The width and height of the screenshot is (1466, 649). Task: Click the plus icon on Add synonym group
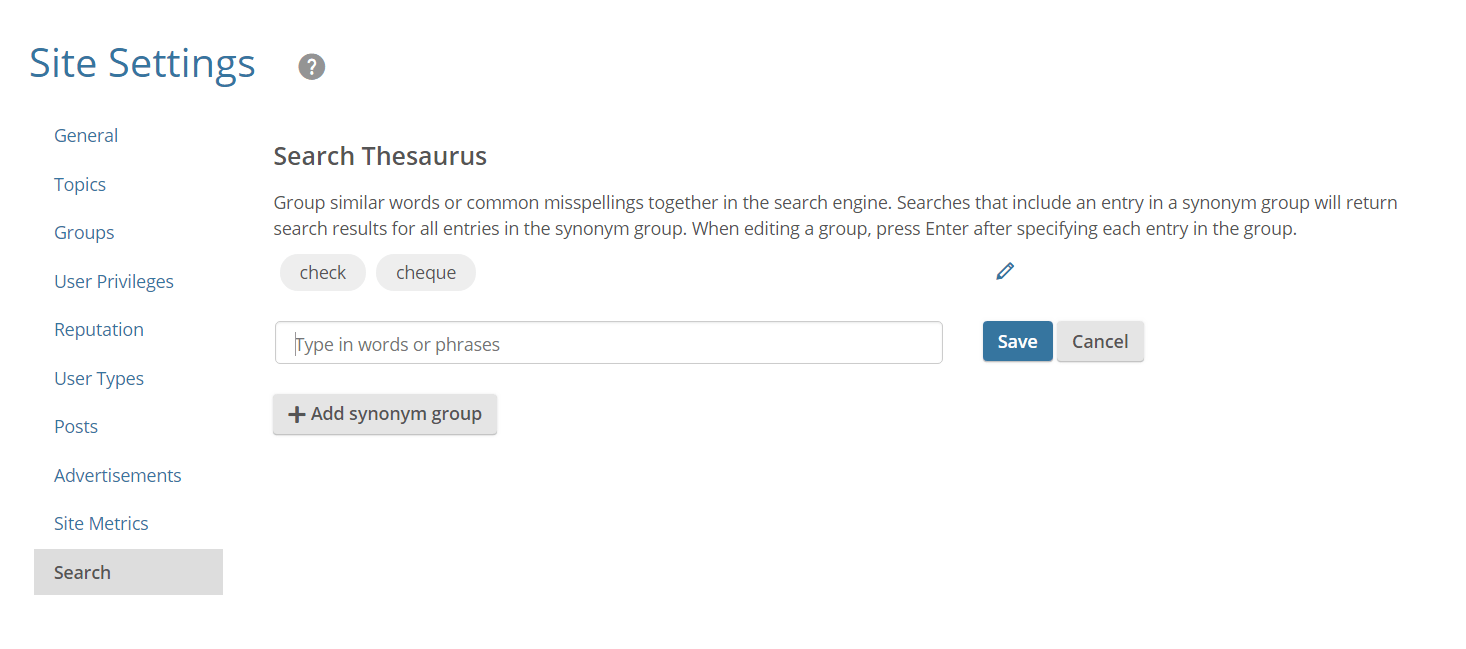(297, 414)
